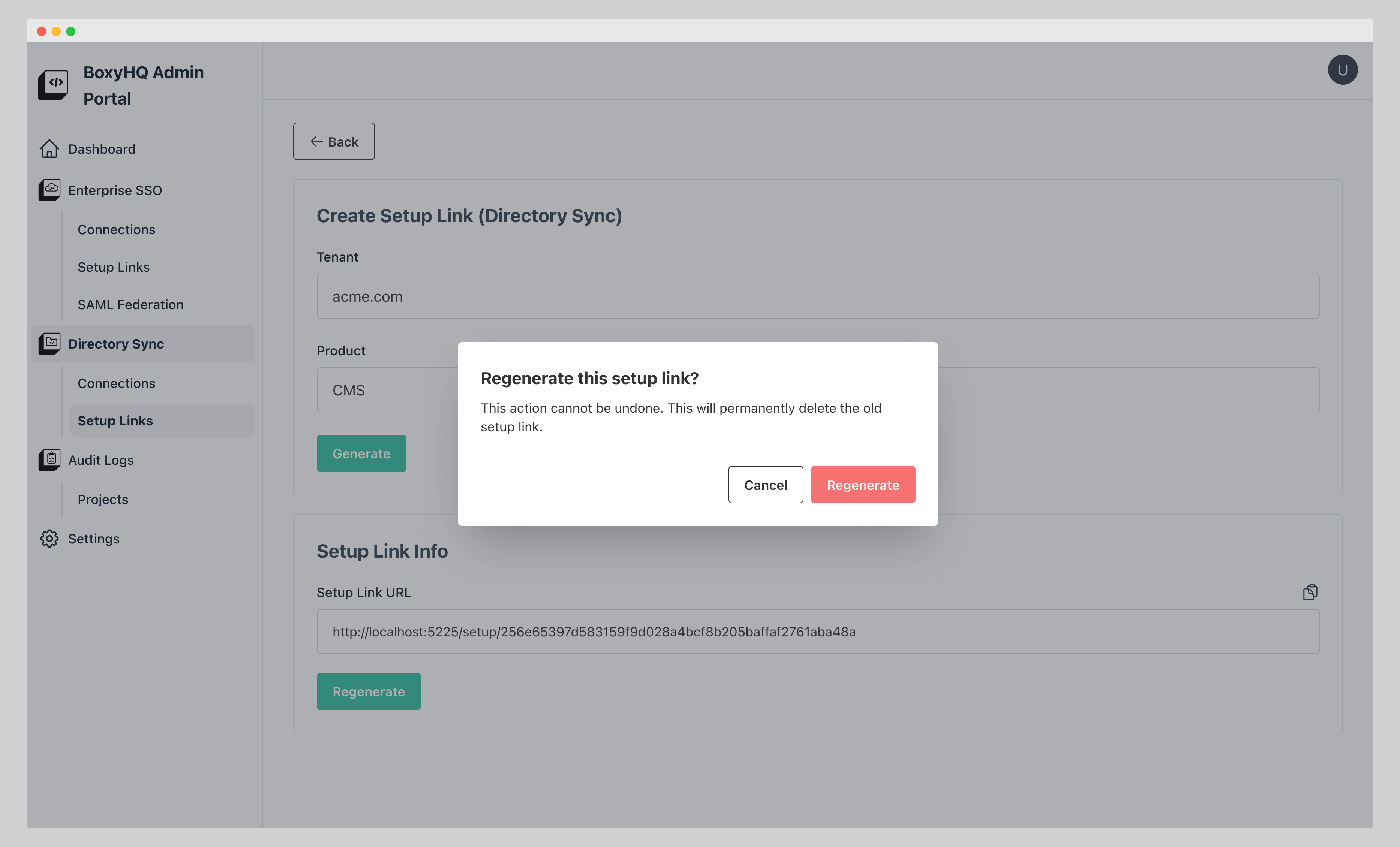Expand the Directory Sync section

coord(116,343)
